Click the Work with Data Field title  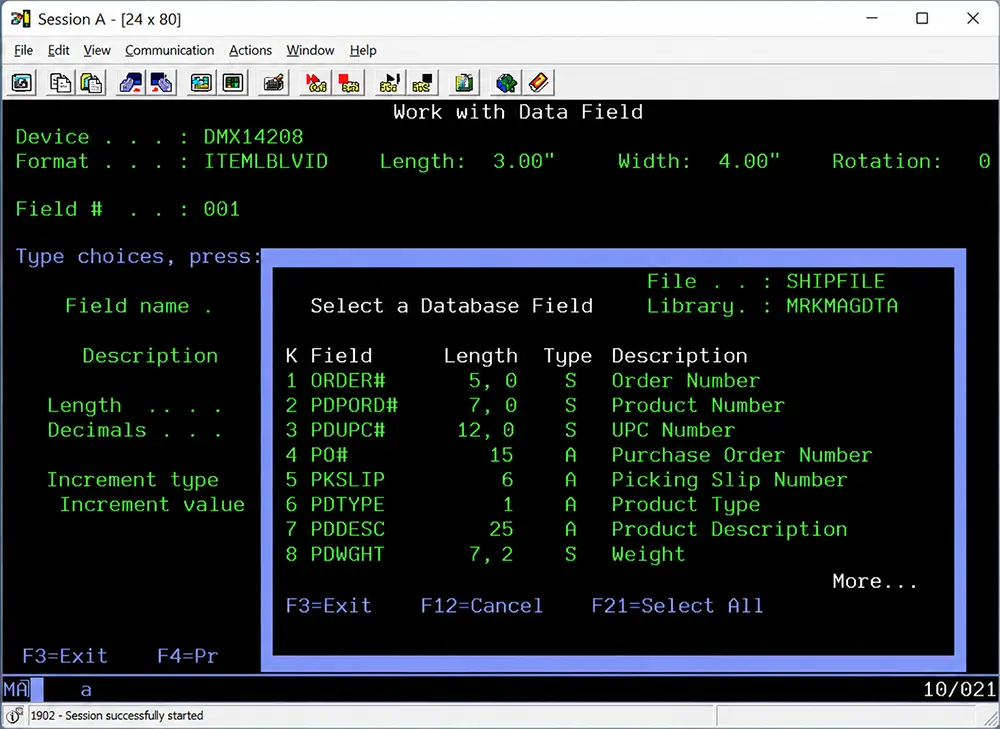pyautogui.click(x=518, y=112)
